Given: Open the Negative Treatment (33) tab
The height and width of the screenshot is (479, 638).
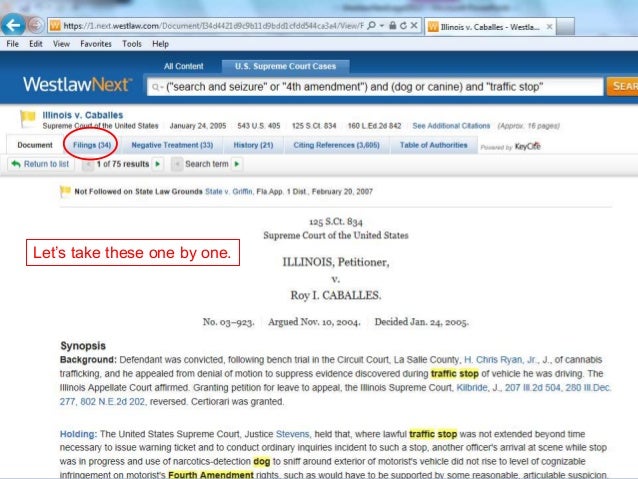Looking at the screenshot, I should tap(172, 145).
